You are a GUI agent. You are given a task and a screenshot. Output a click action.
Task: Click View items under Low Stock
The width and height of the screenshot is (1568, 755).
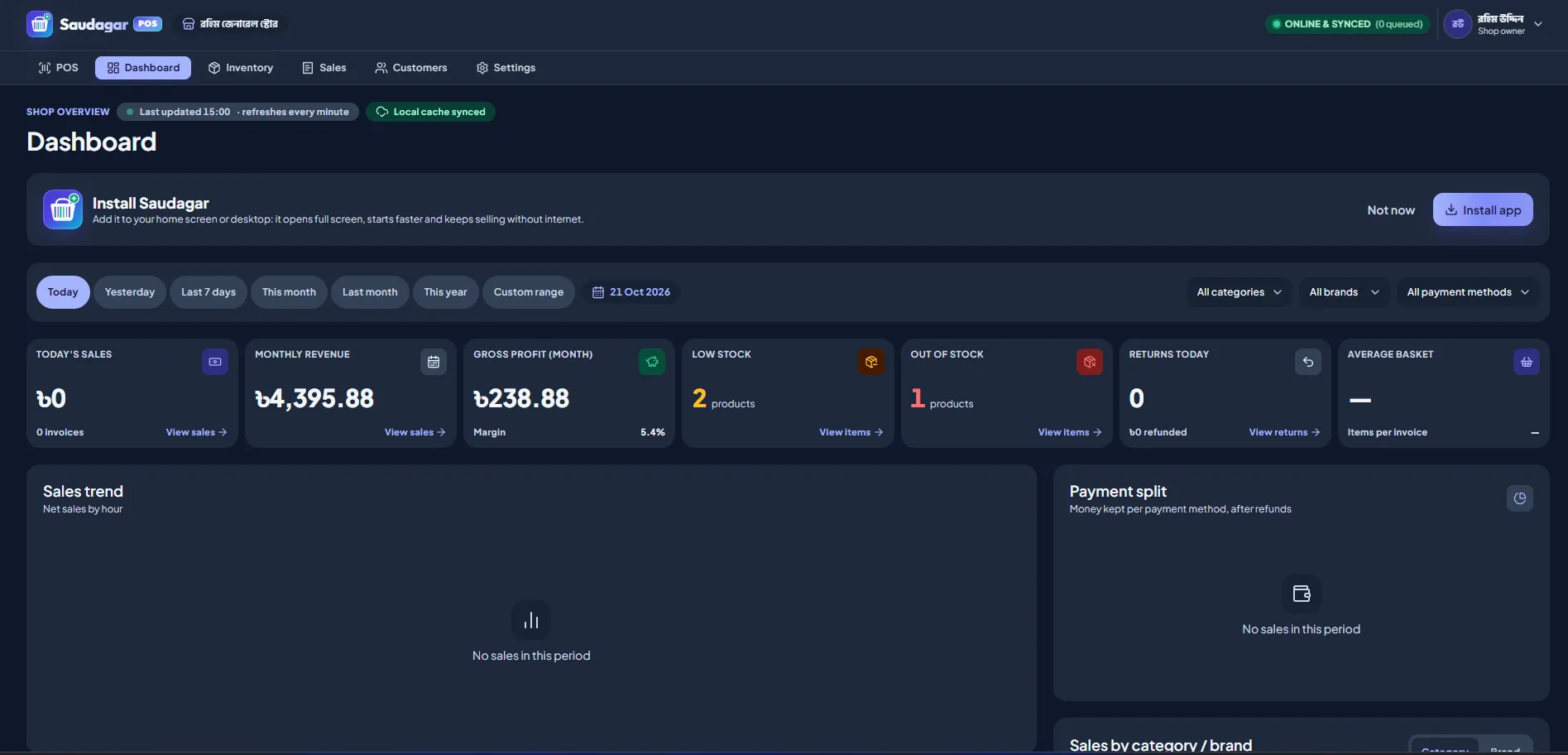(851, 432)
